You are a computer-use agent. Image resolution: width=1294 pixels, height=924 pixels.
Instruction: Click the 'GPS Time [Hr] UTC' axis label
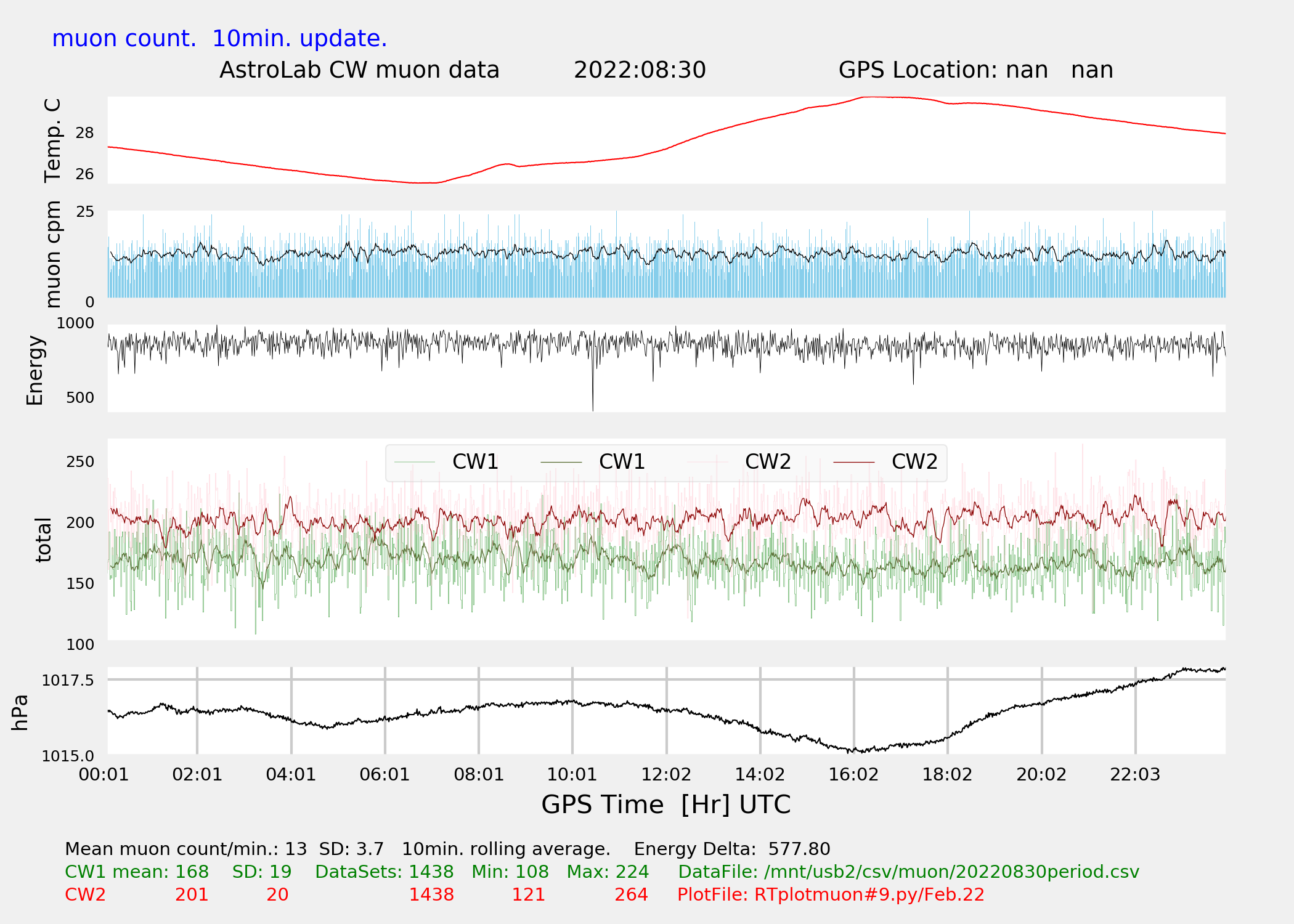click(665, 804)
